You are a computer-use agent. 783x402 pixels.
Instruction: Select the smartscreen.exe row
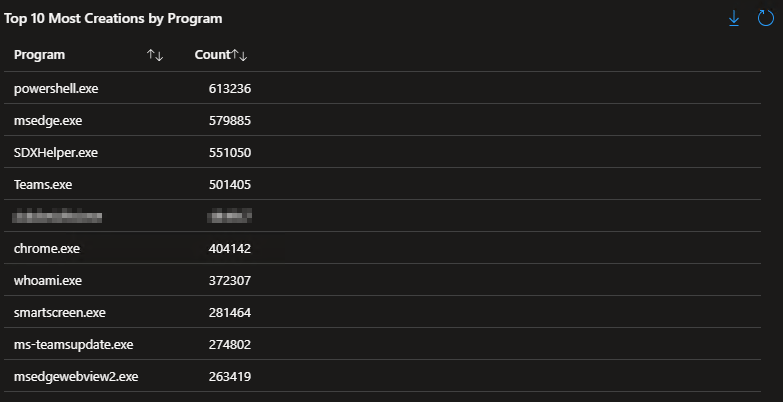point(60,312)
